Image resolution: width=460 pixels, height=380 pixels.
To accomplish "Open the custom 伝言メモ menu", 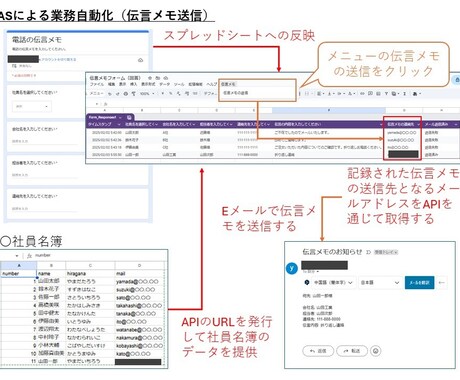I will tap(228, 84).
